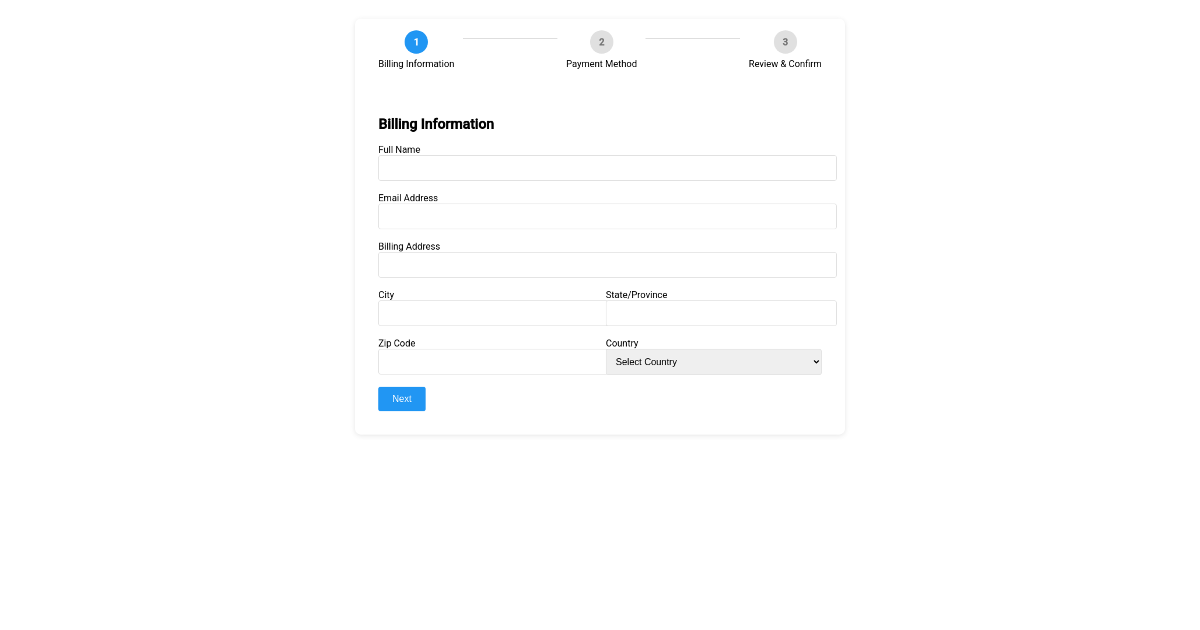The width and height of the screenshot is (1200, 630).
Task: Focus the Email Address input field
Action: click(607, 216)
